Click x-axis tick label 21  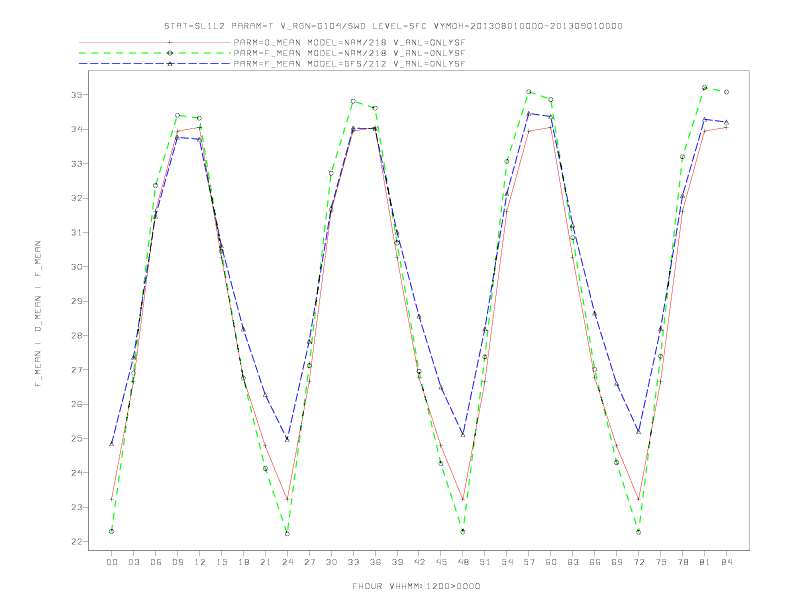[265, 562]
